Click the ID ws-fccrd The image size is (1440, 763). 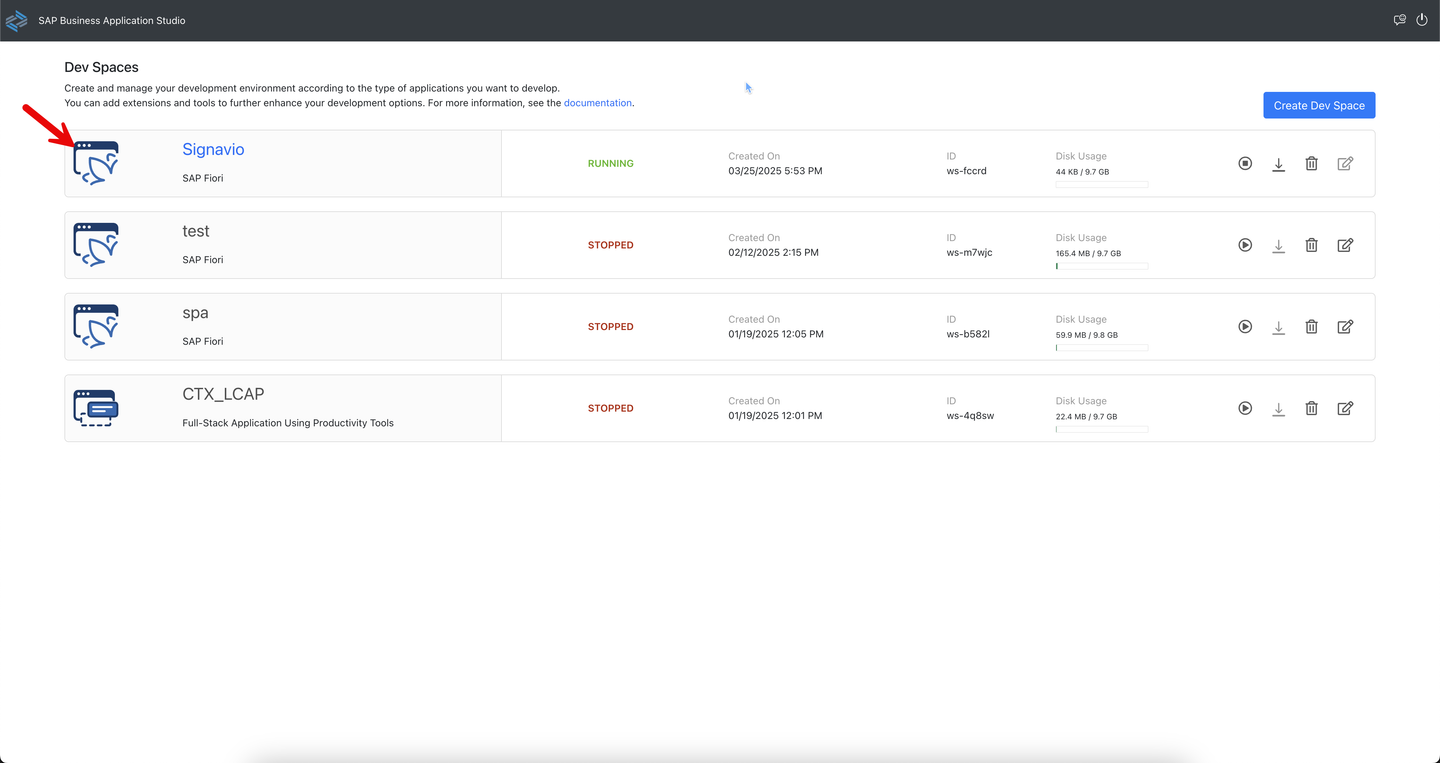(967, 171)
